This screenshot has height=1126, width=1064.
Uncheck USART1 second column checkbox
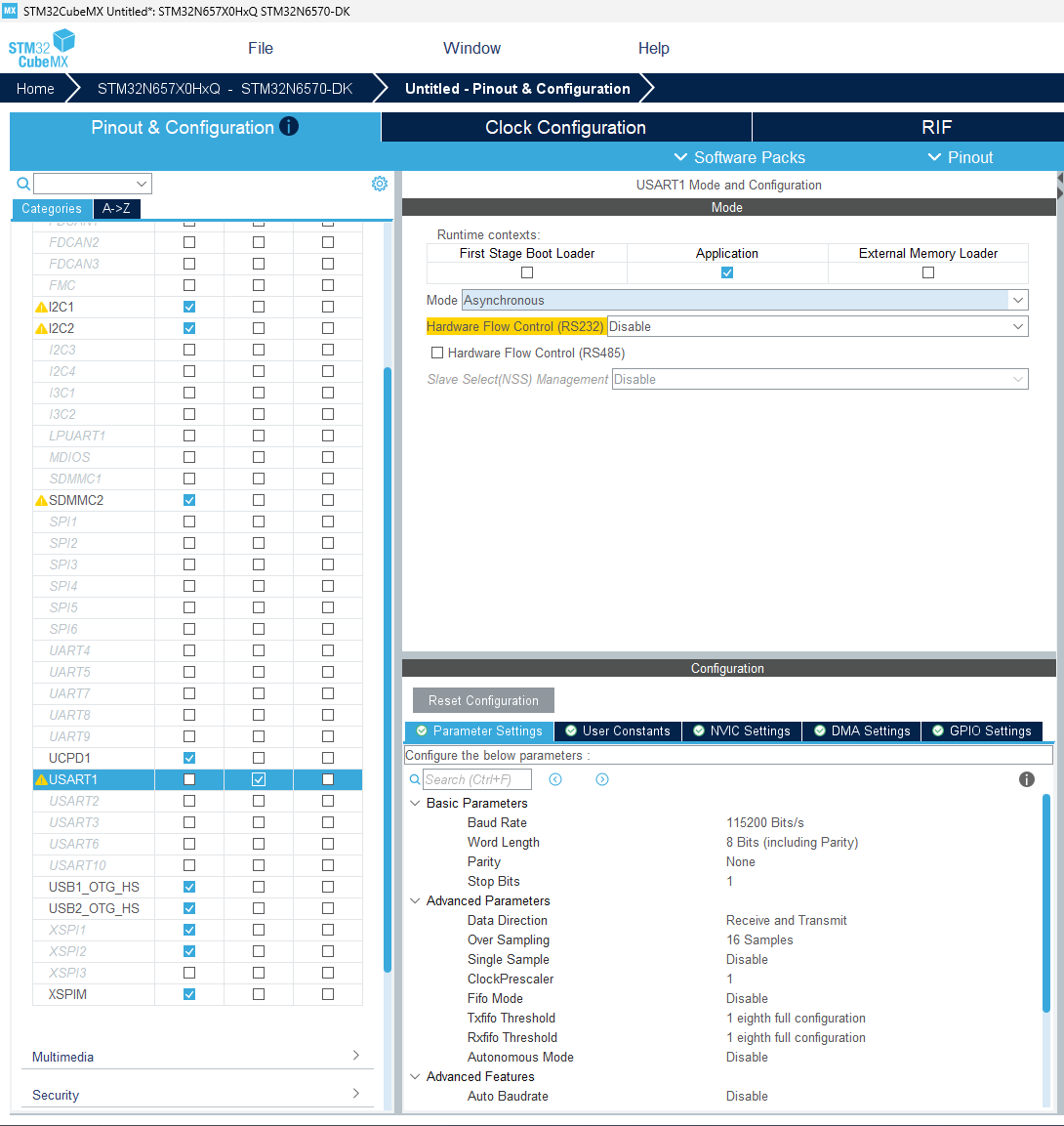pos(259,779)
